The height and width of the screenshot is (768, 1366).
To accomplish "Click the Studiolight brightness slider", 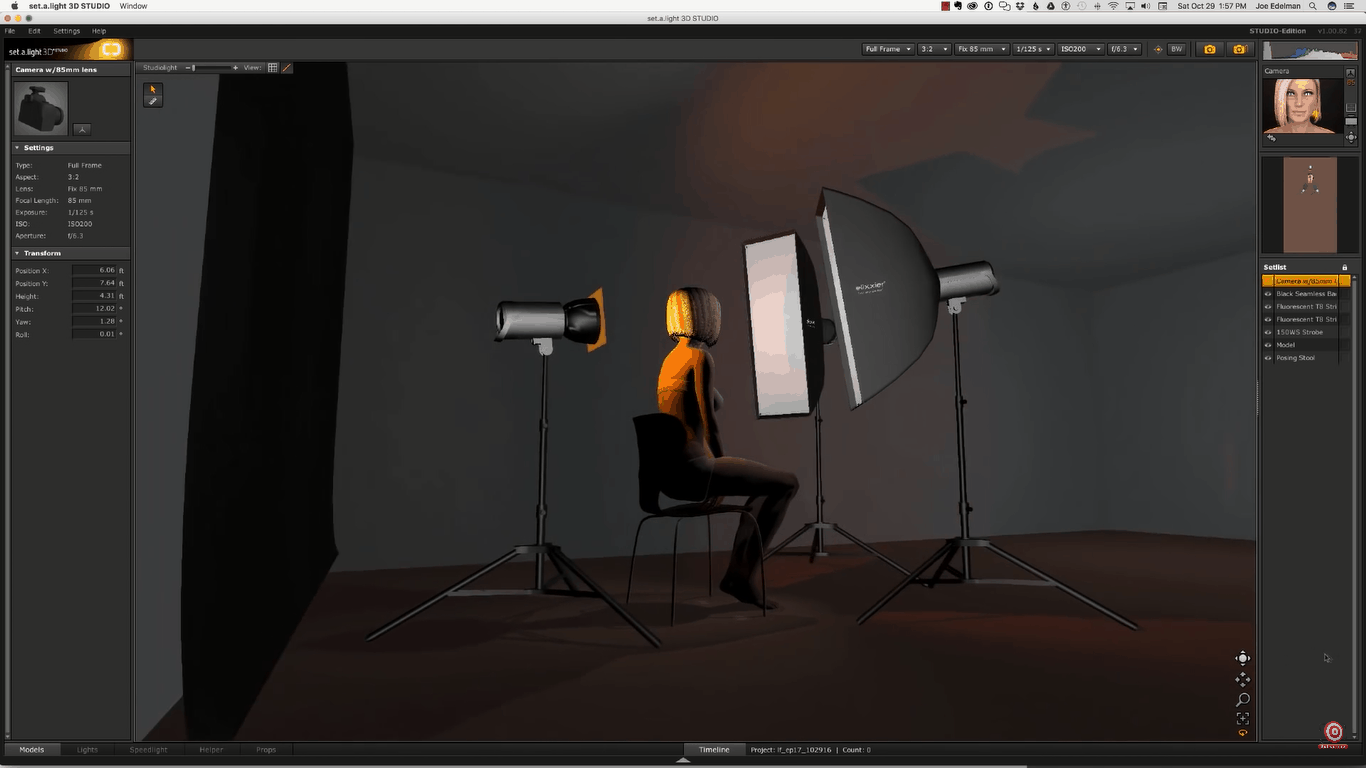I will point(211,68).
